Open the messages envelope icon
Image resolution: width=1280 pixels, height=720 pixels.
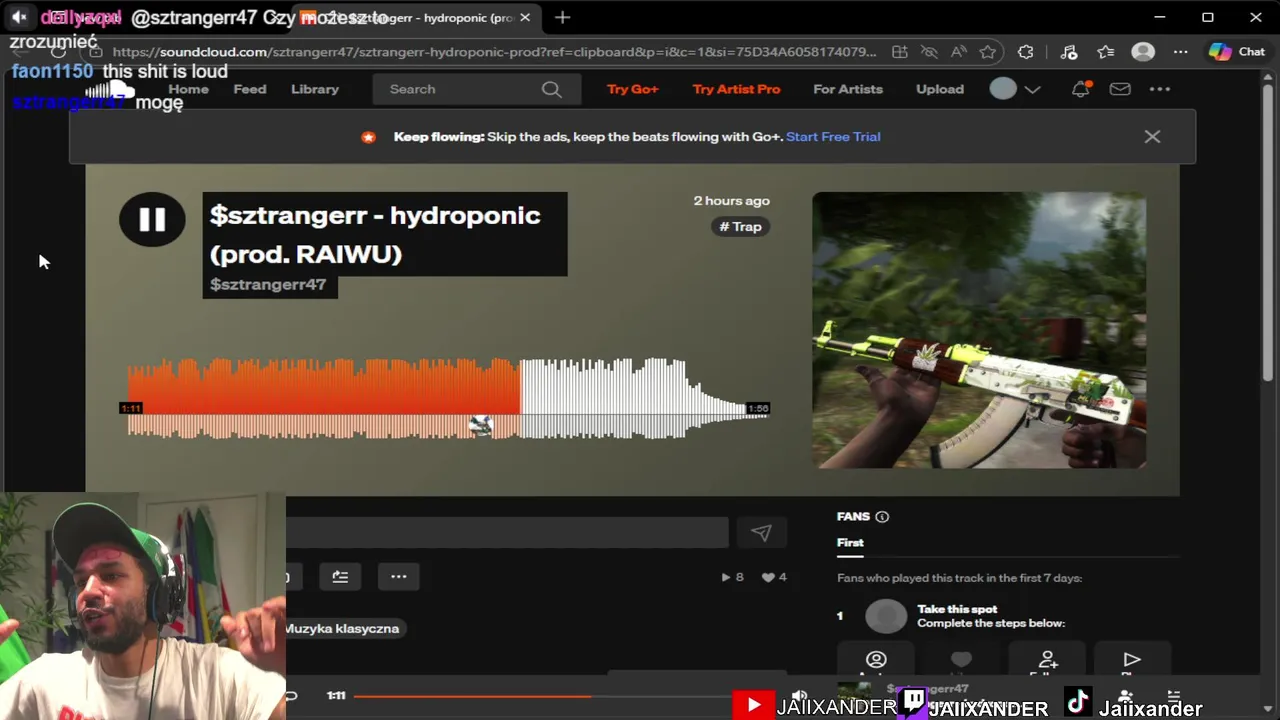(1120, 89)
